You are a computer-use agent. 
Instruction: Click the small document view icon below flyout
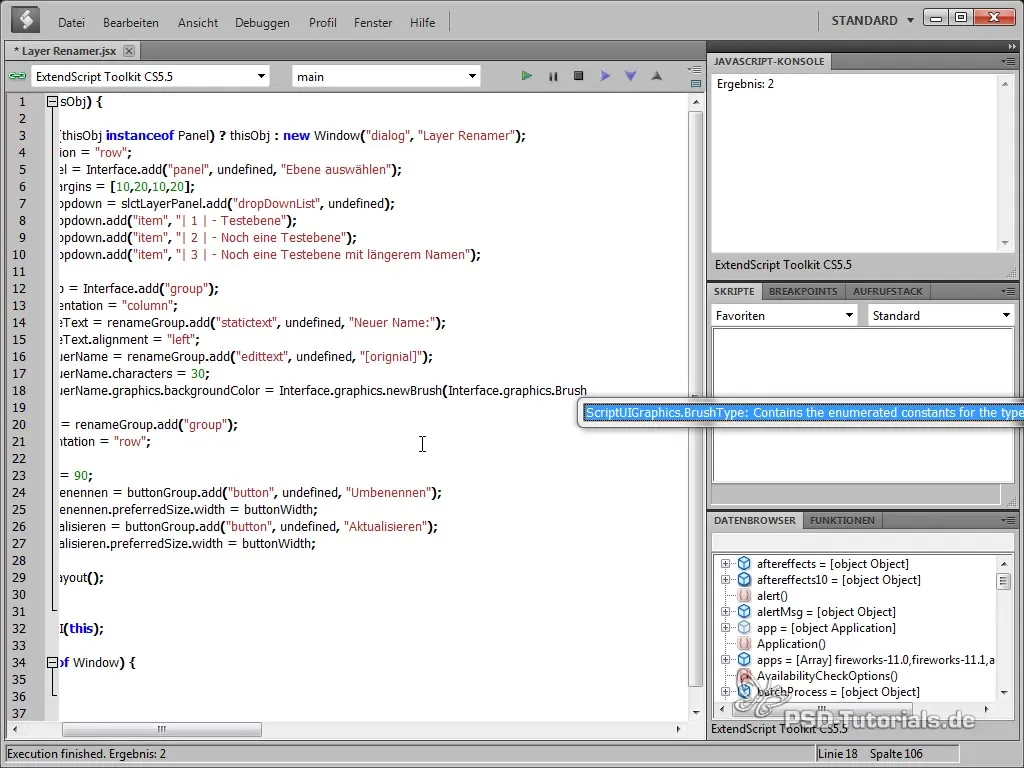coord(696,84)
